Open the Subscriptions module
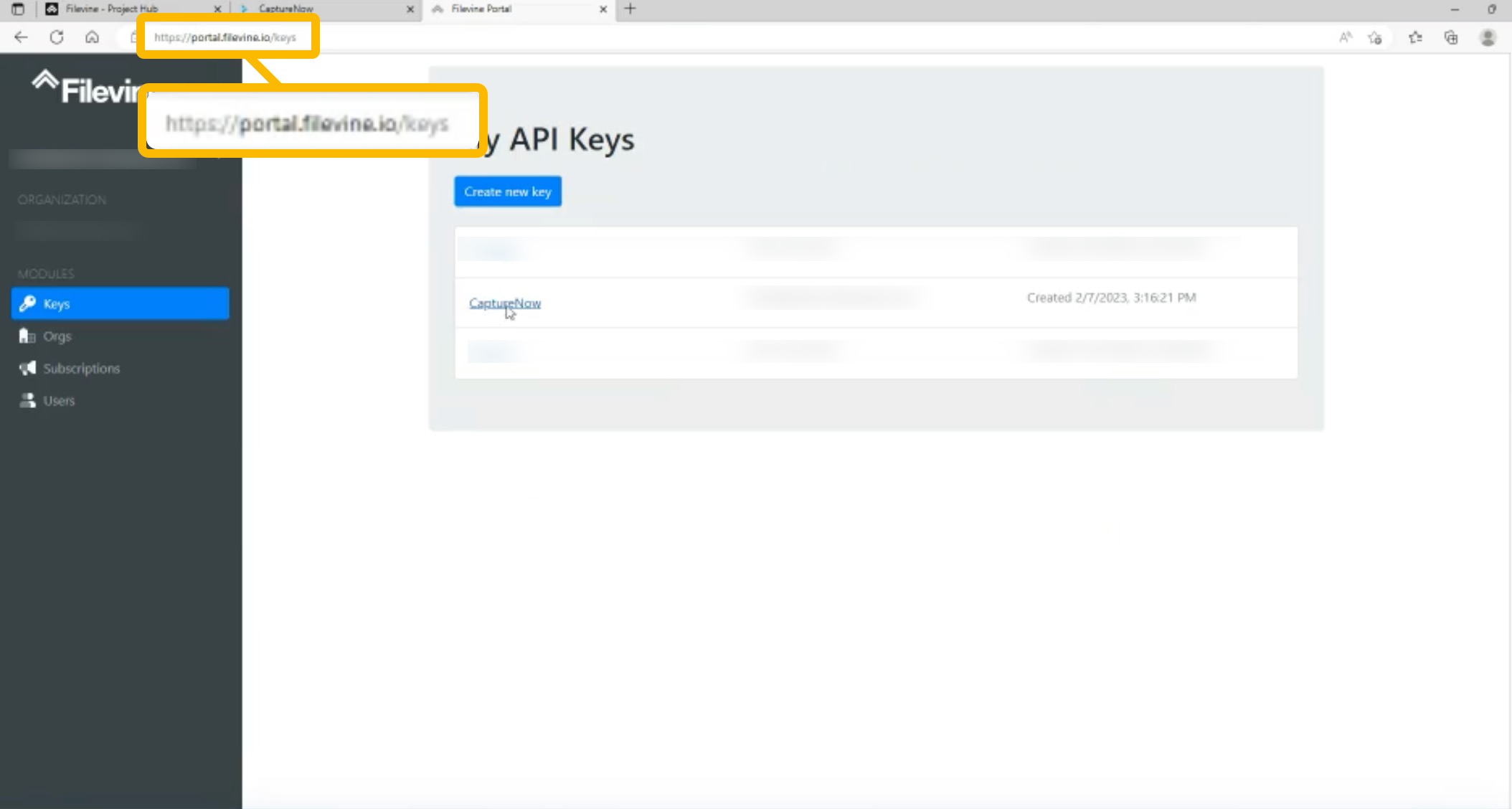Image resolution: width=1512 pixels, height=809 pixels. tap(81, 368)
